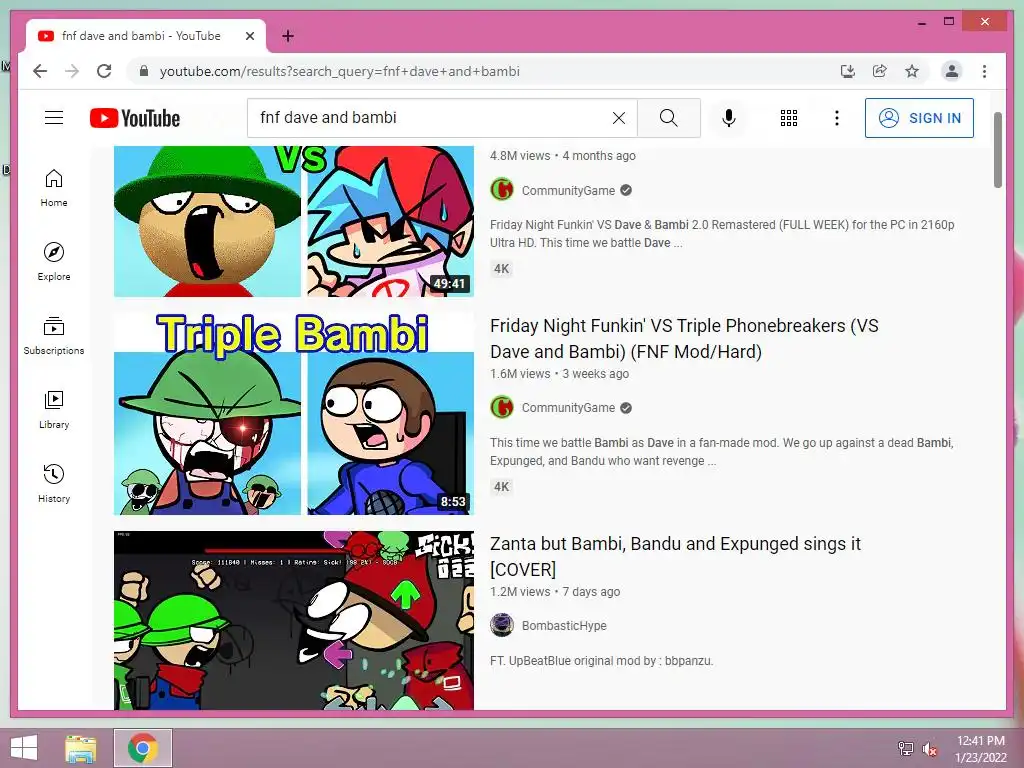Open the BombasticHype channel name
This screenshot has width=1024, height=768.
564,626
